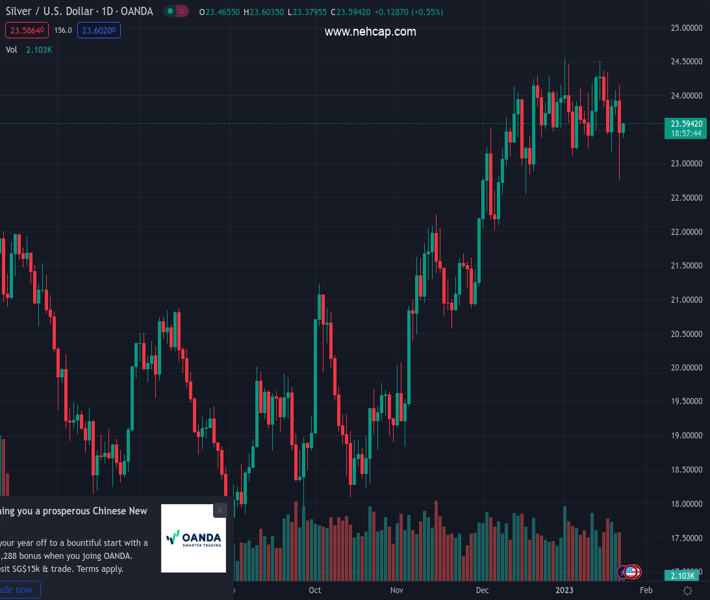Click the spread value 156.0
The height and width of the screenshot is (600, 710).
(63, 30)
